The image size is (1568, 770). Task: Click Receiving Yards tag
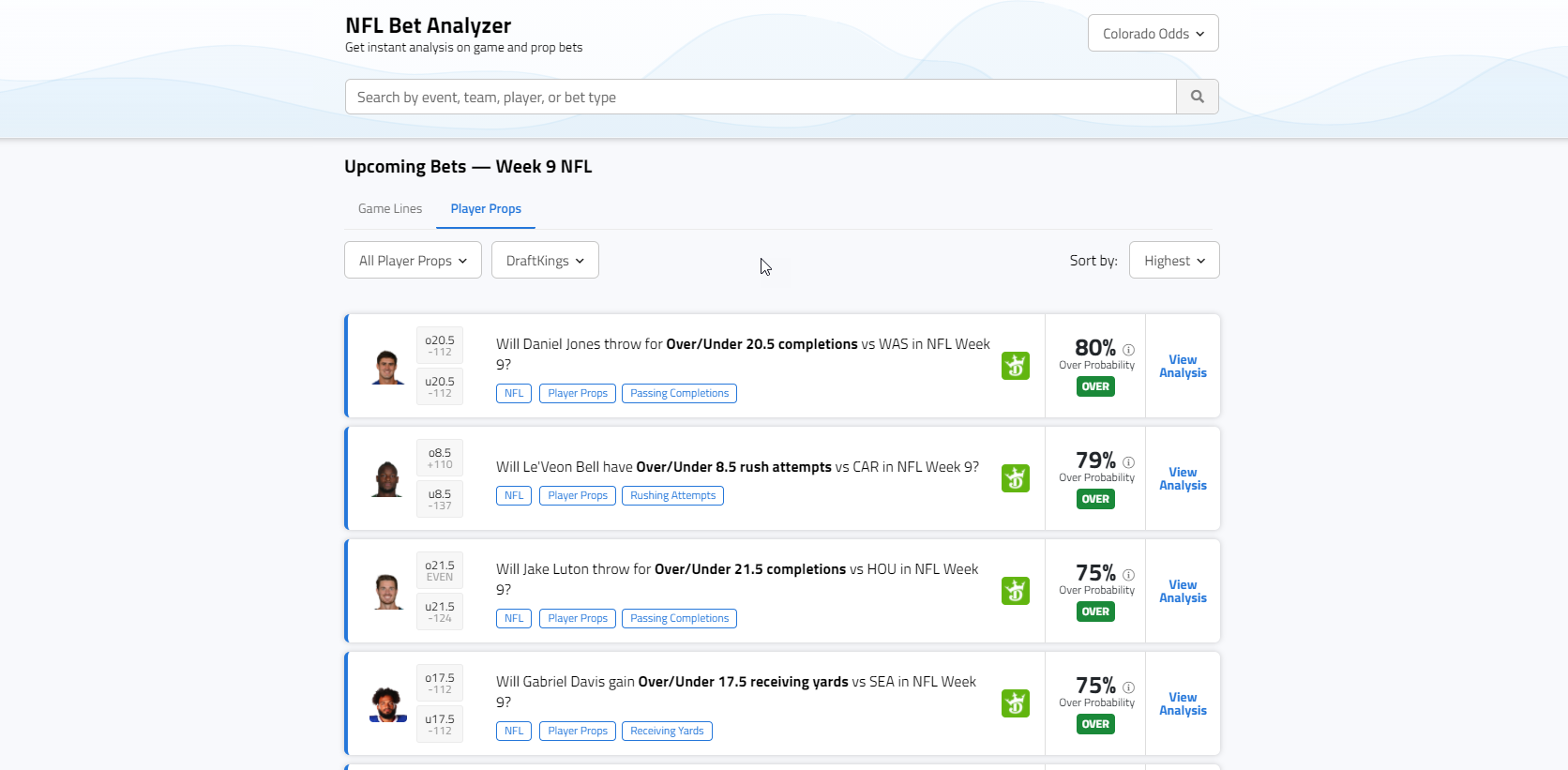pos(667,732)
